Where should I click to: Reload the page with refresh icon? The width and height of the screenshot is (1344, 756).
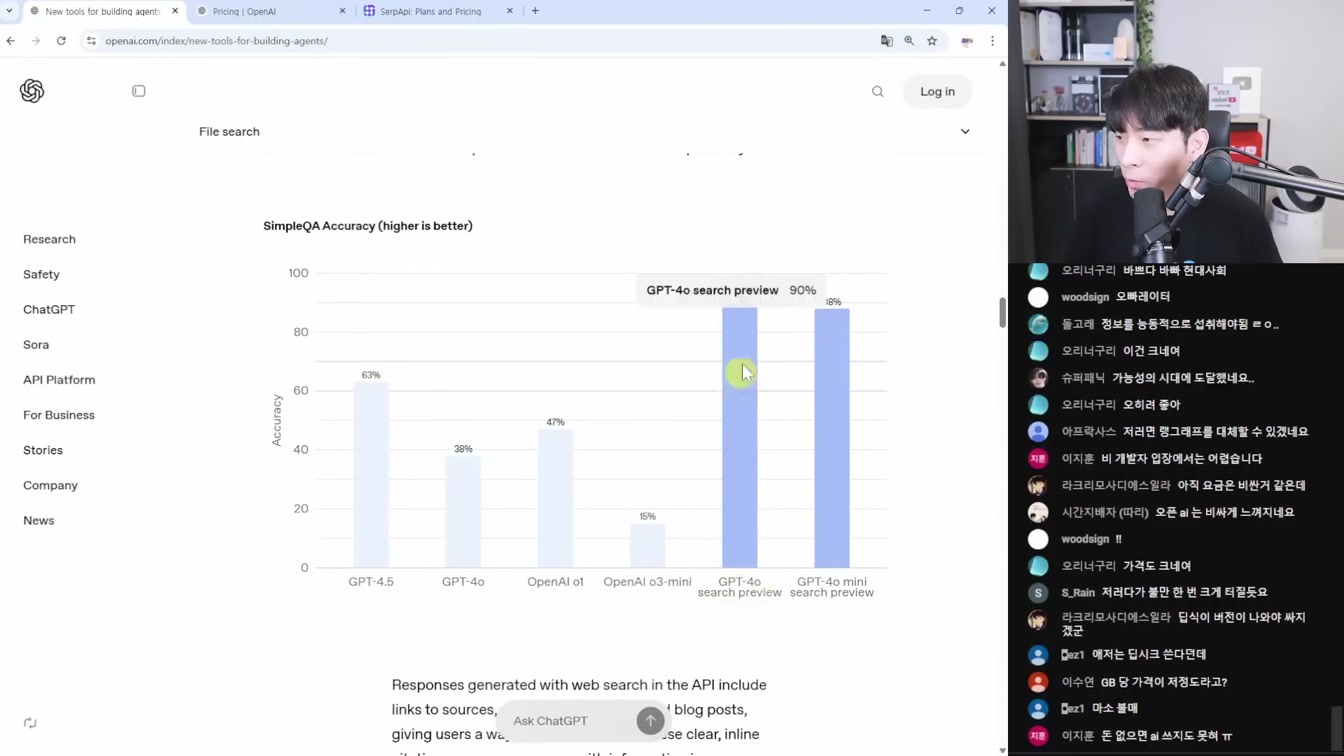pos(61,41)
